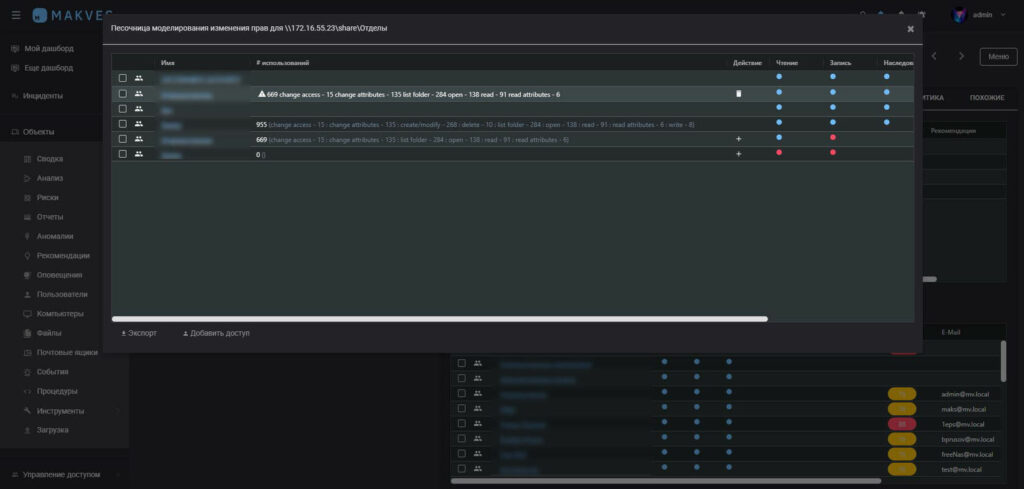1024x489 pixels.
Task: Click the sandbox horizontal scrollbar
Action: 440,319
